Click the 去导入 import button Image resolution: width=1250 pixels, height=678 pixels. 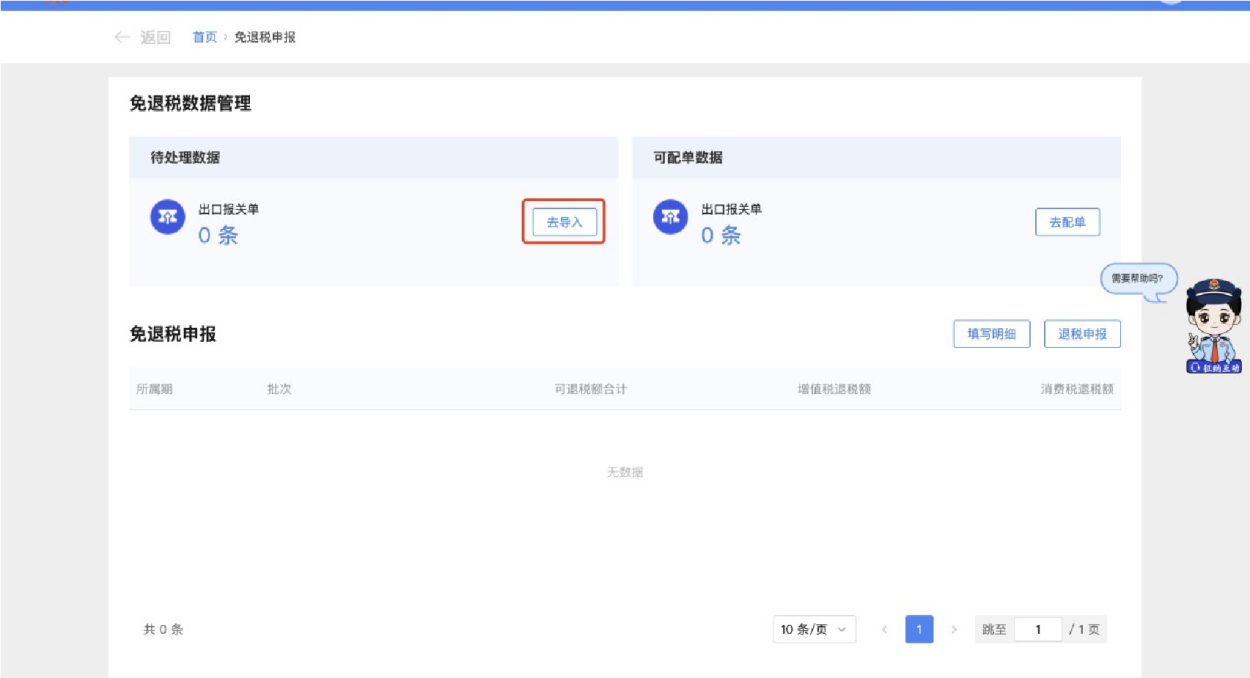coord(564,222)
